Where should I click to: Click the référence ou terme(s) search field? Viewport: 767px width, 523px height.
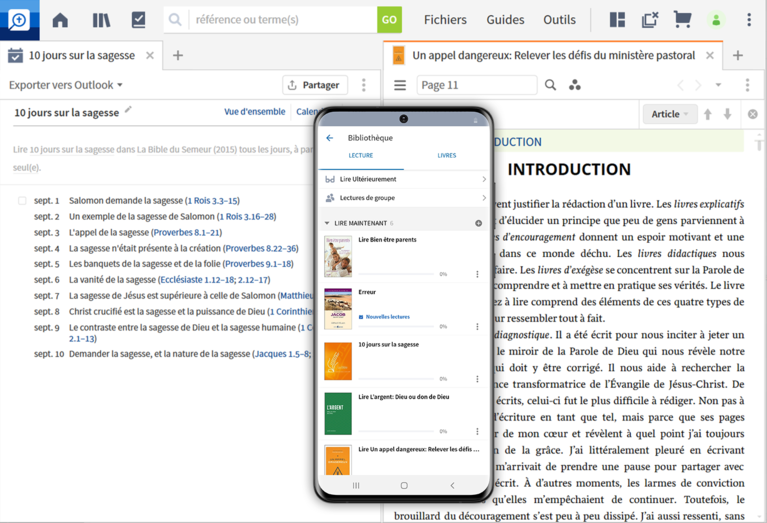pyautogui.click(x=283, y=20)
